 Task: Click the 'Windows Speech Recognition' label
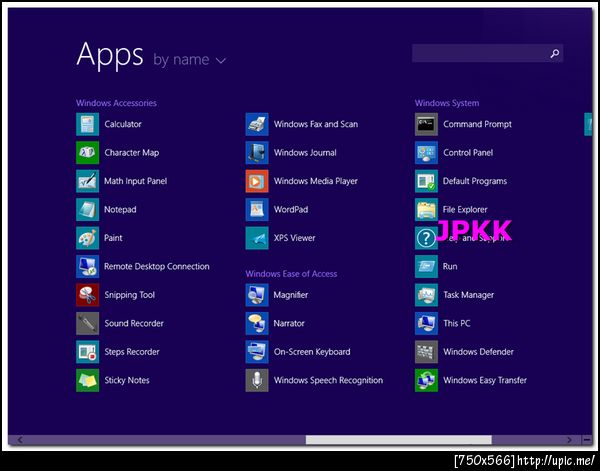[x=328, y=380]
